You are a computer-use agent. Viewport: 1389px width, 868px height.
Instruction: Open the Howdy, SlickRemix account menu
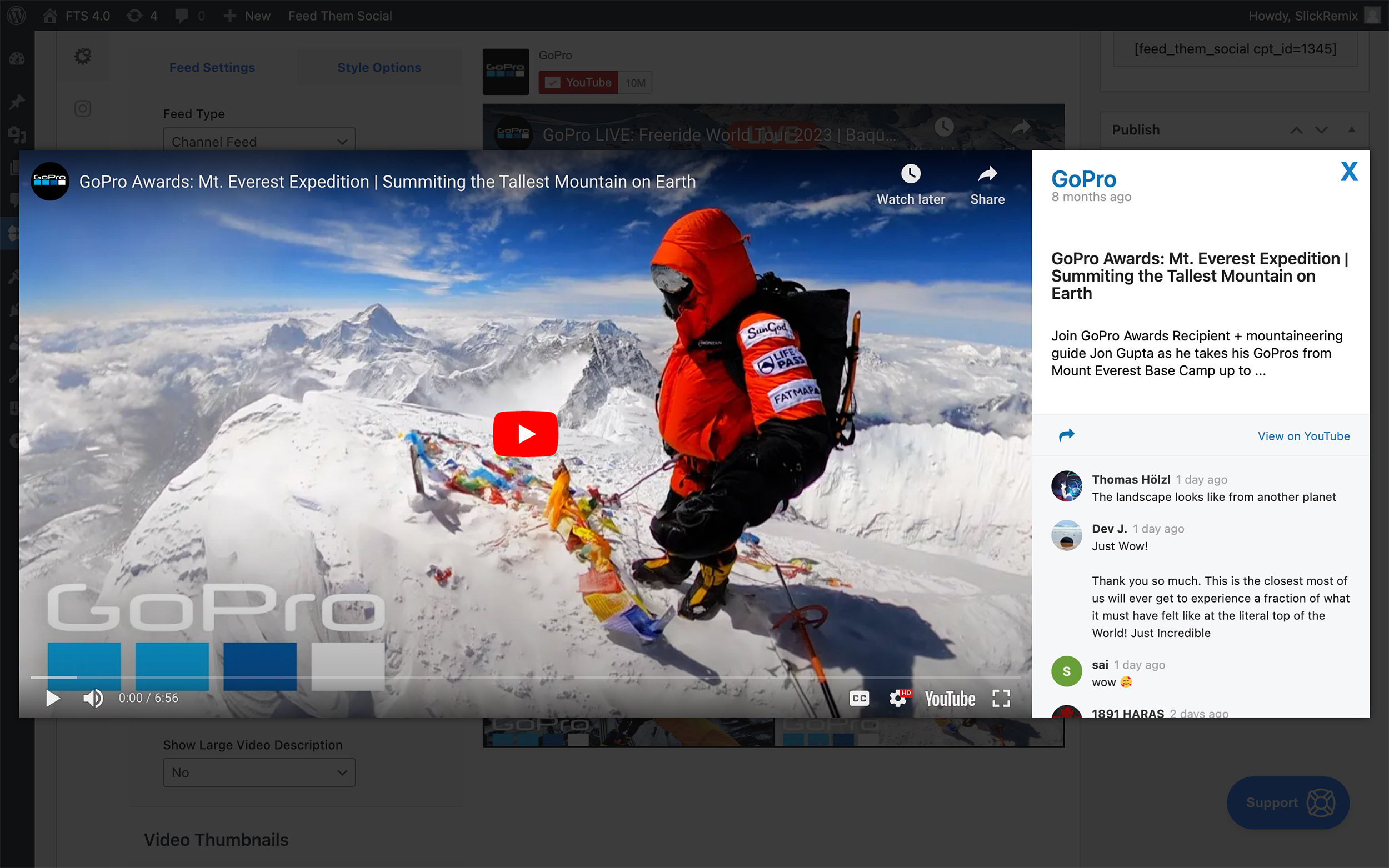(x=1314, y=16)
